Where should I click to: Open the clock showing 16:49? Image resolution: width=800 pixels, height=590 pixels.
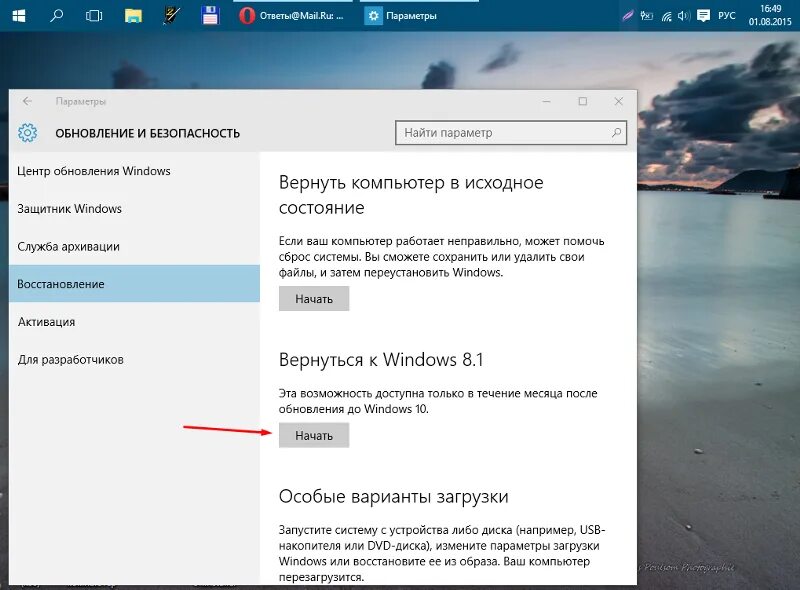[770, 15]
